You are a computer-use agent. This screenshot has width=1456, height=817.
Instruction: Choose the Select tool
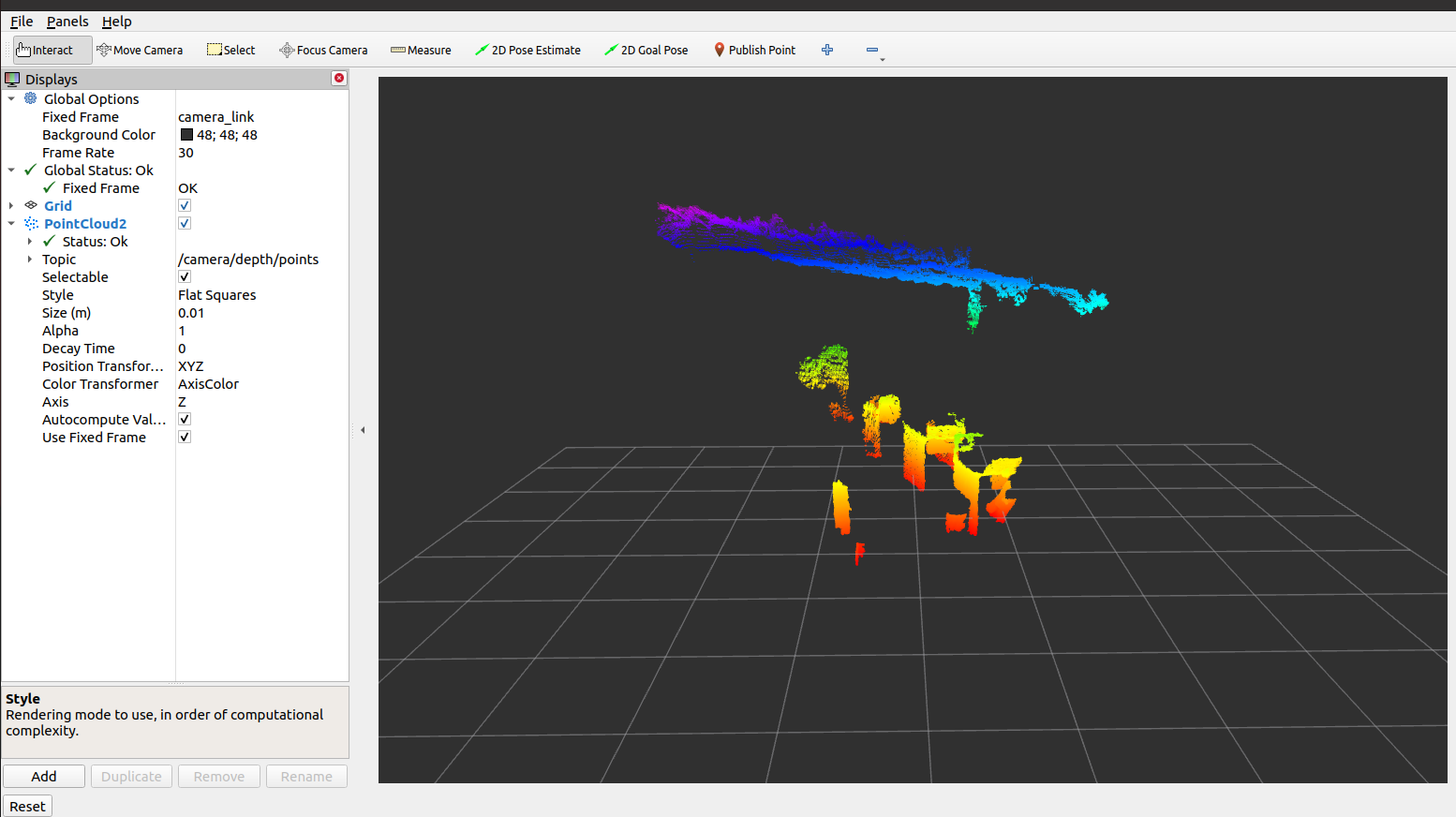230,50
